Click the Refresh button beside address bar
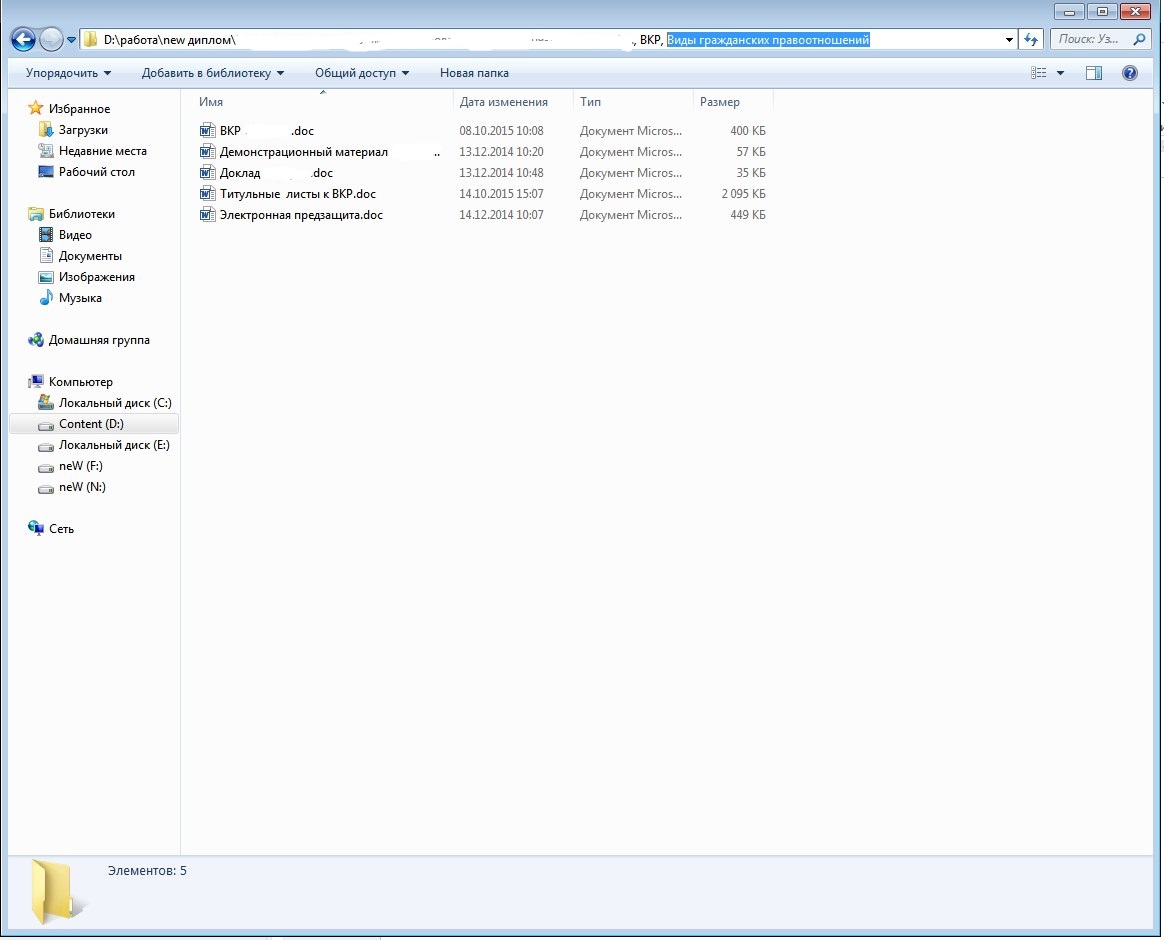This screenshot has width=1164, height=940. click(x=1031, y=40)
